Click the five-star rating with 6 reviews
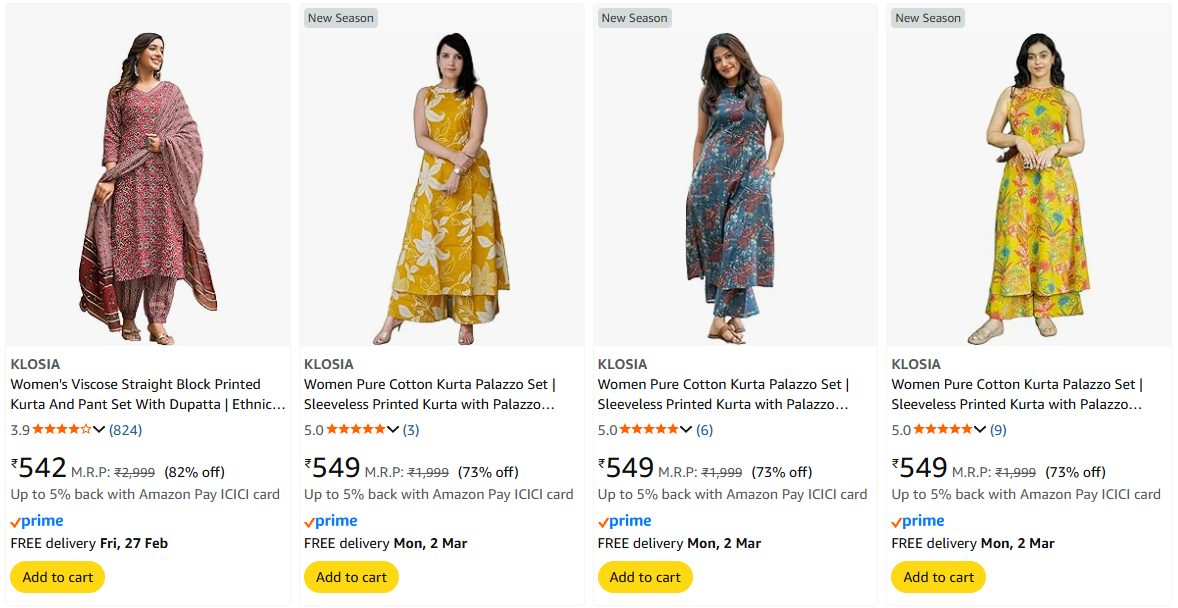The height and width of the screenshot is (608, 1178). [650, 430]
